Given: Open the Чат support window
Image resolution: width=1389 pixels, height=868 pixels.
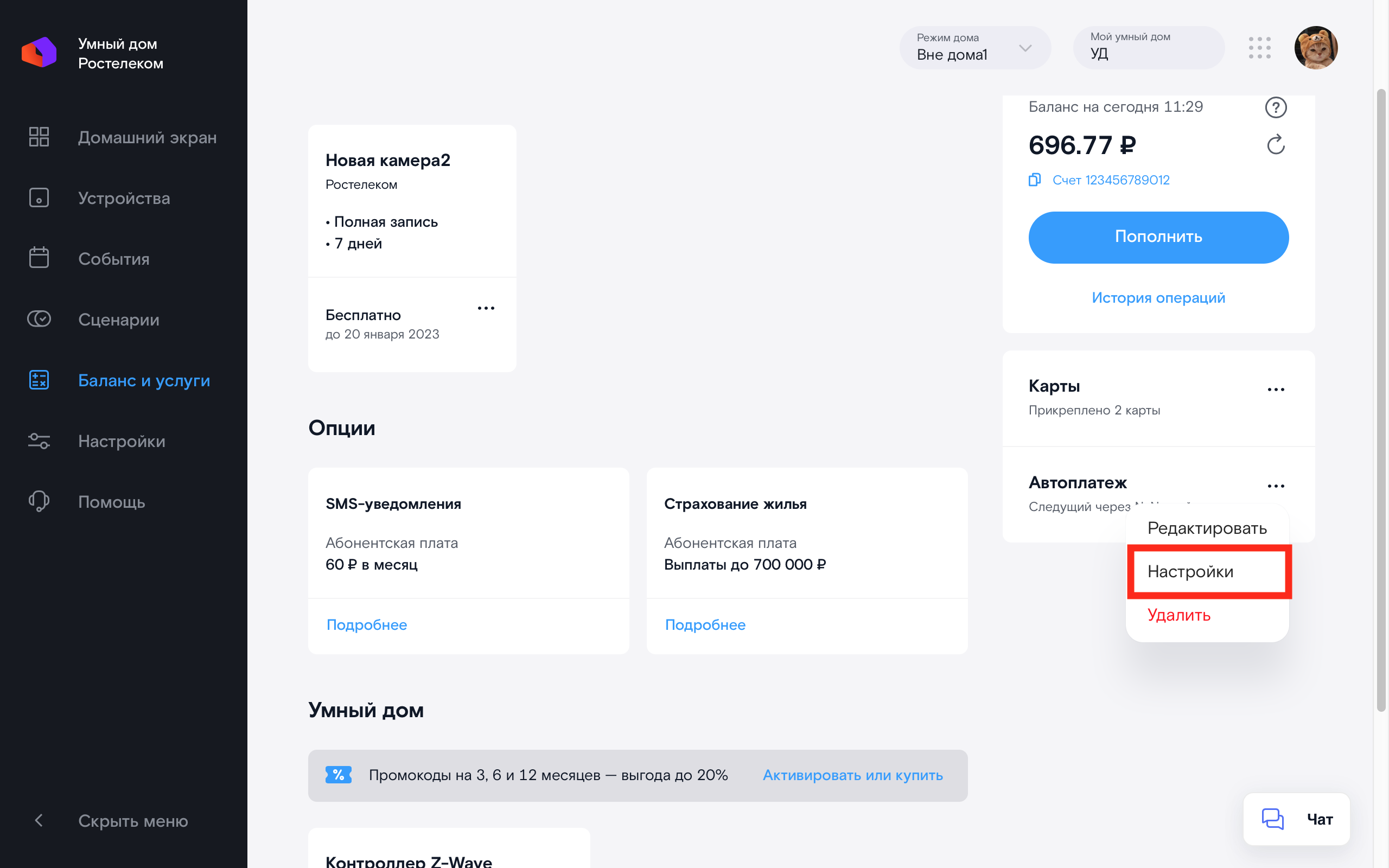Looking at the screenshot, I should tap(1296, 819).
